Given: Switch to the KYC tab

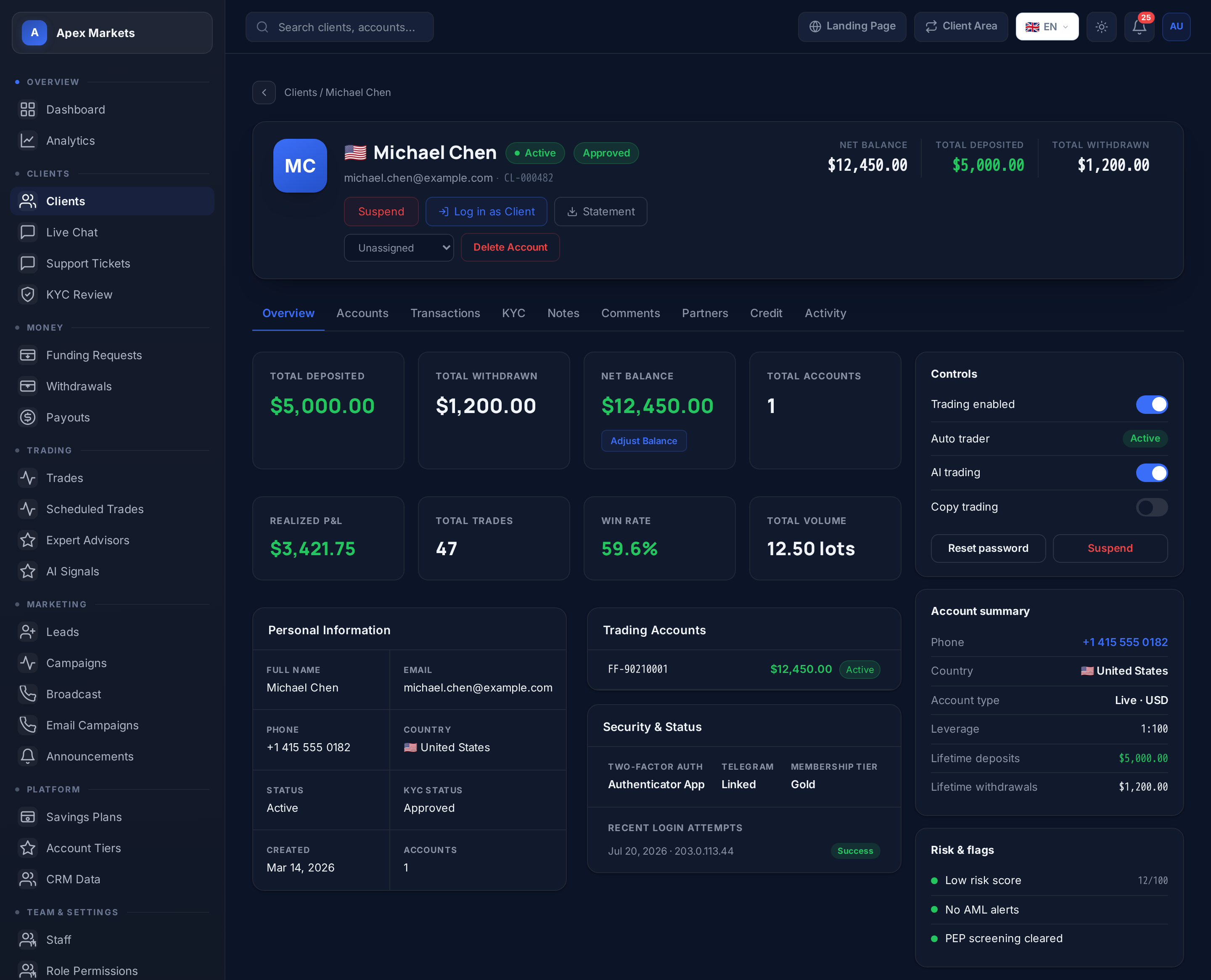Looking at the screenshot, I should point(513,313).
